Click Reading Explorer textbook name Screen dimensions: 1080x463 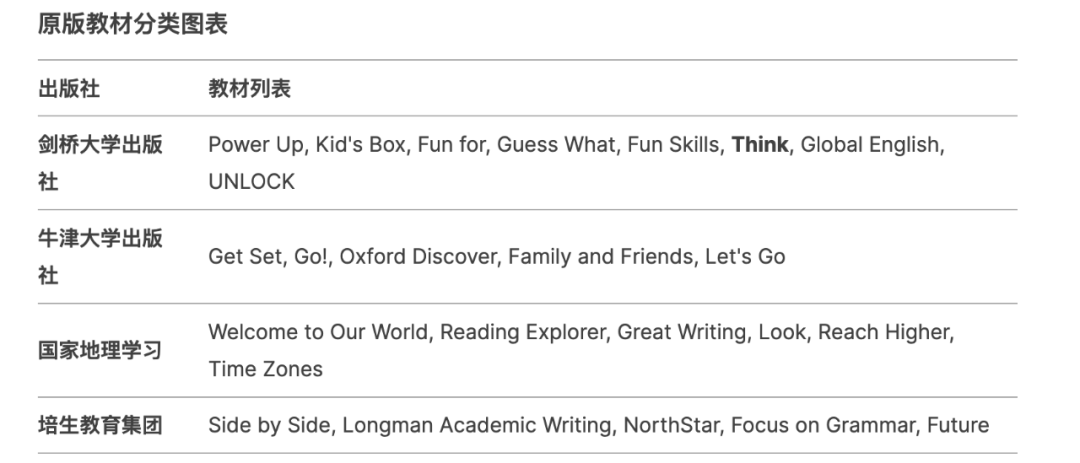(x=522, y=332)
